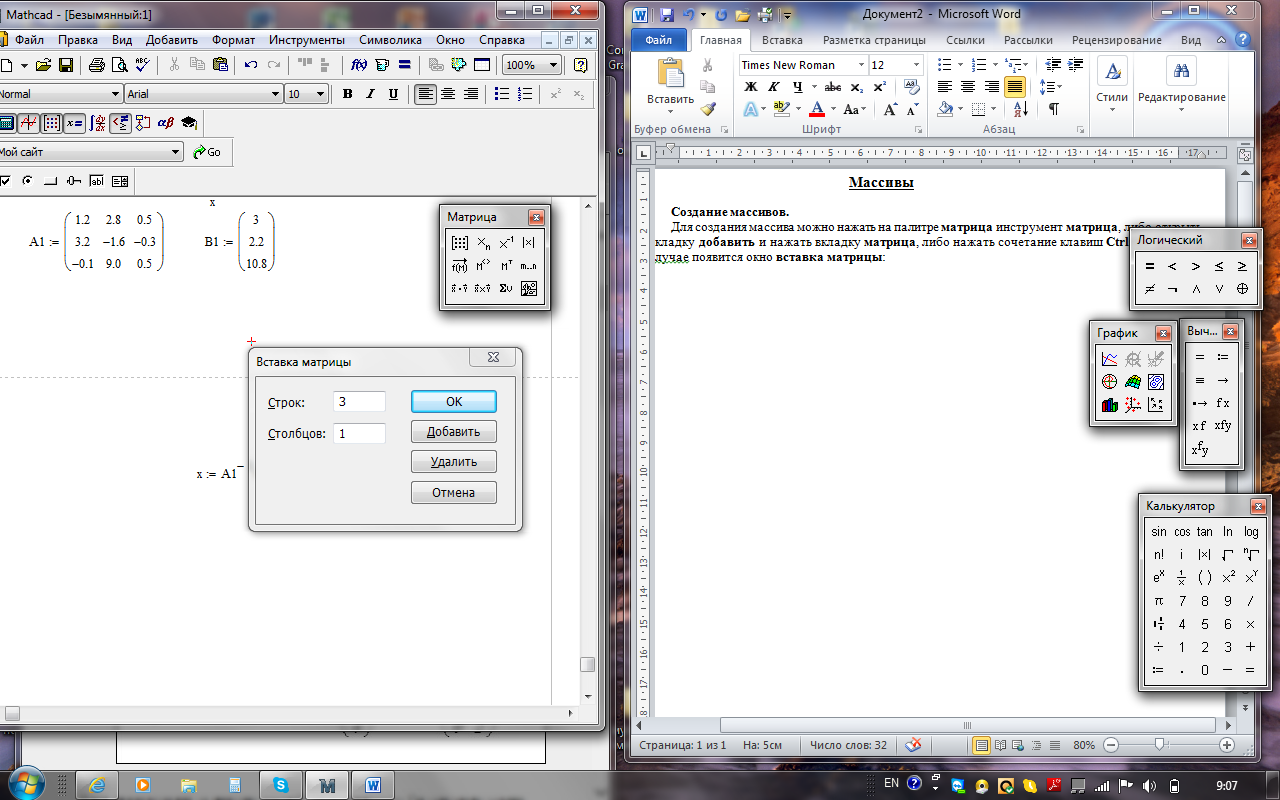Toggle Underline in Mathcad formatting bar
The height and width of the screenshot is (800, 1280).
pyautogui.click(x=393, y=94)
